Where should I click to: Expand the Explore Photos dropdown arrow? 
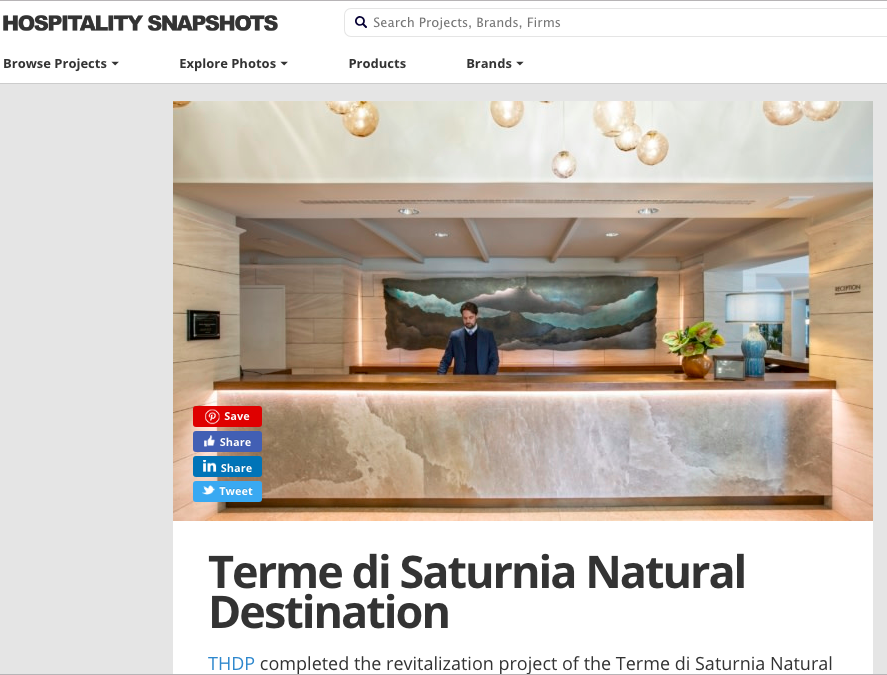[284, 64]
